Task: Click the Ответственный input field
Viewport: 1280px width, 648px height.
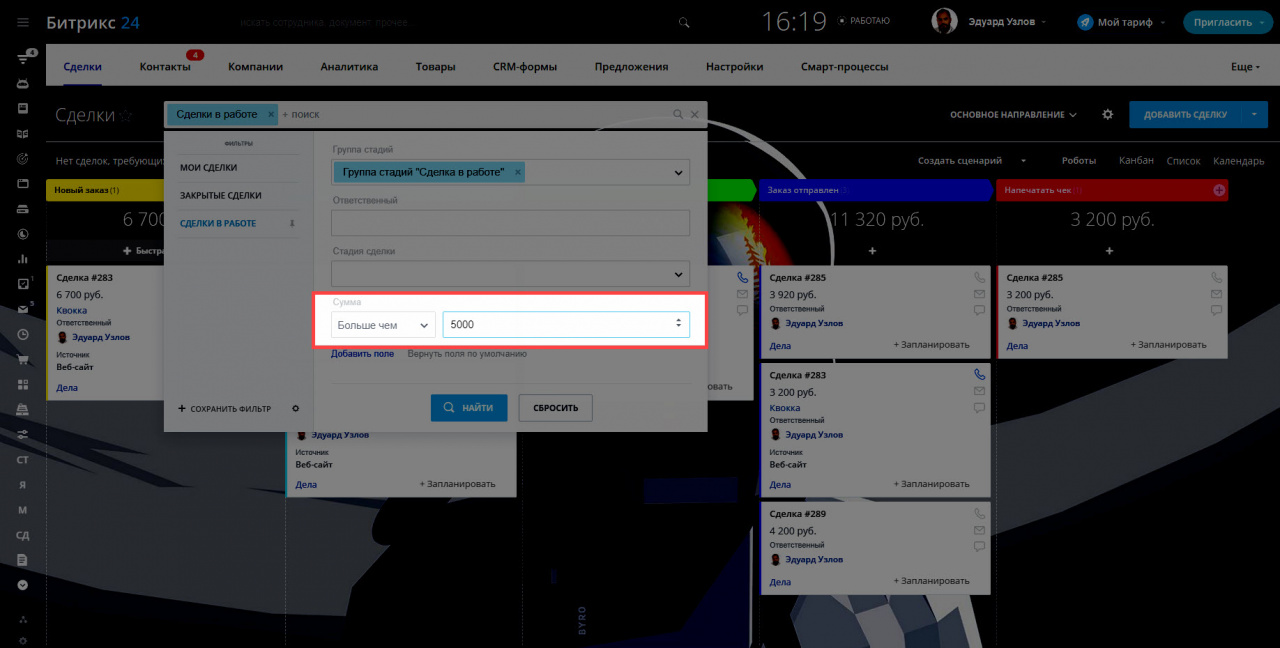Action: point(511,223)
